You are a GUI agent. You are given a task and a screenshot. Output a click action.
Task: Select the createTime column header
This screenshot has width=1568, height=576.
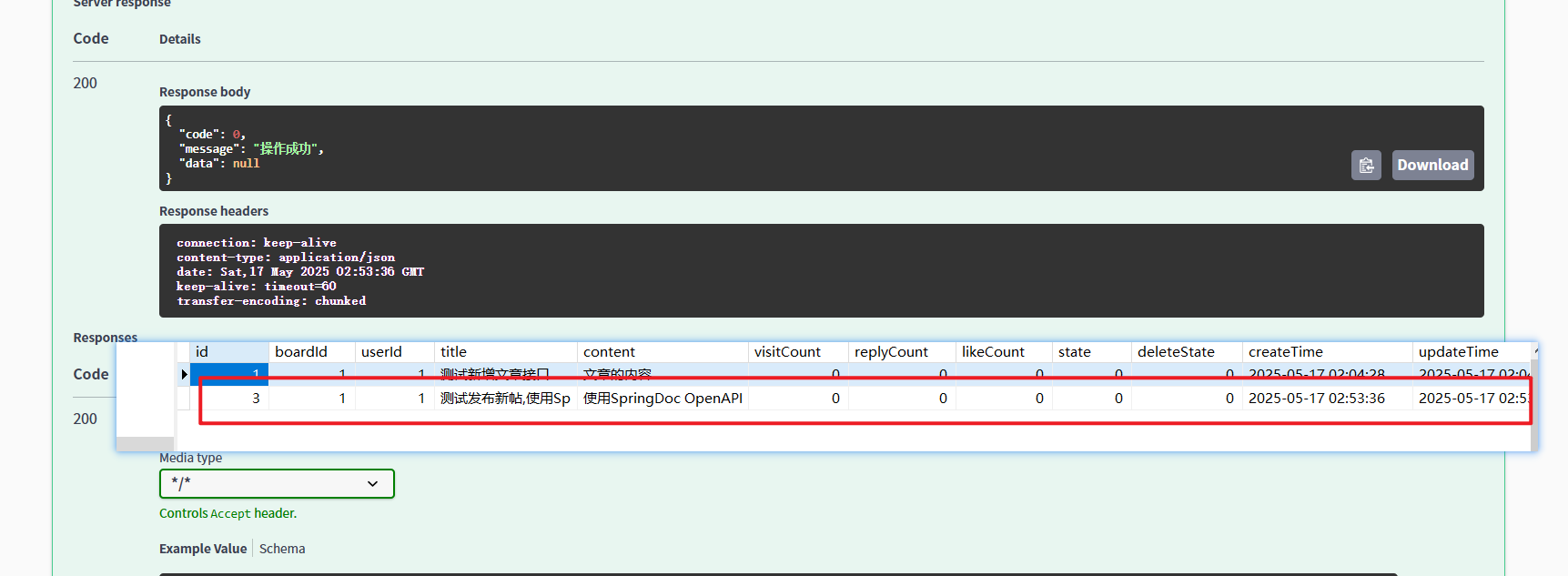pos(1328,352)
